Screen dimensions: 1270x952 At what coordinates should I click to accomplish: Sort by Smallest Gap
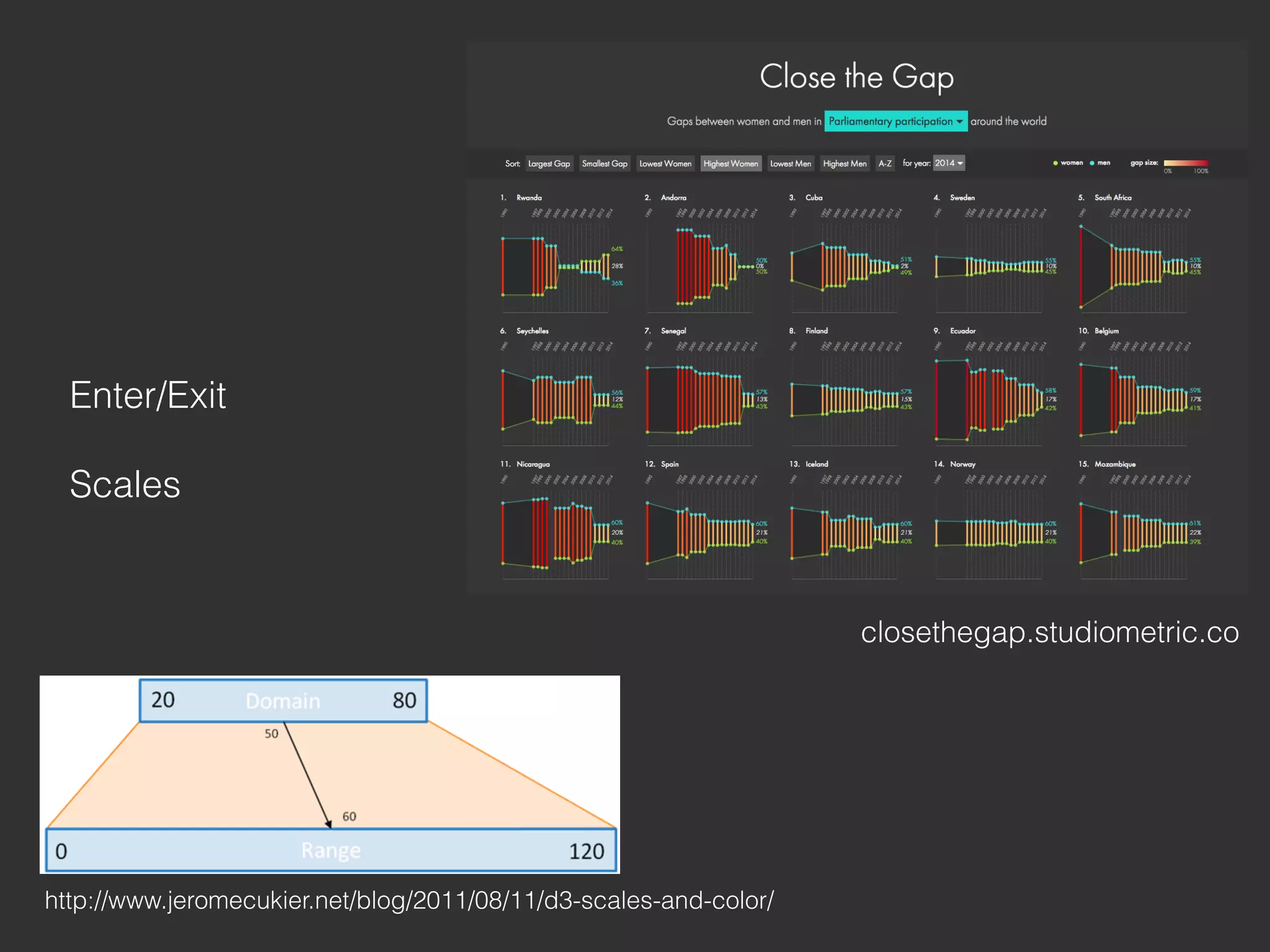pos(605,164)
